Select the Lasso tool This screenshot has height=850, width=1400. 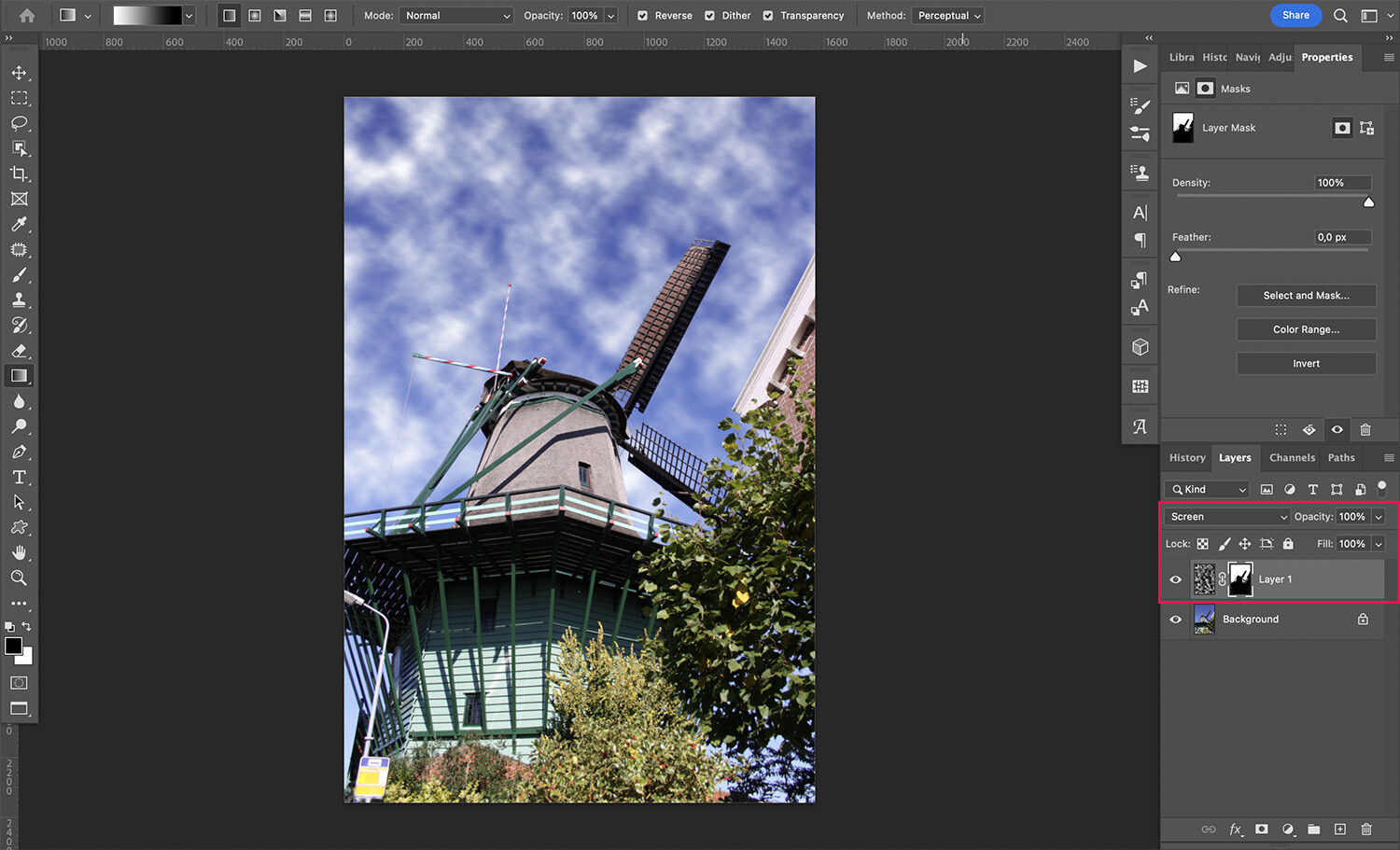pyautogui.click(x=19, y=123)
